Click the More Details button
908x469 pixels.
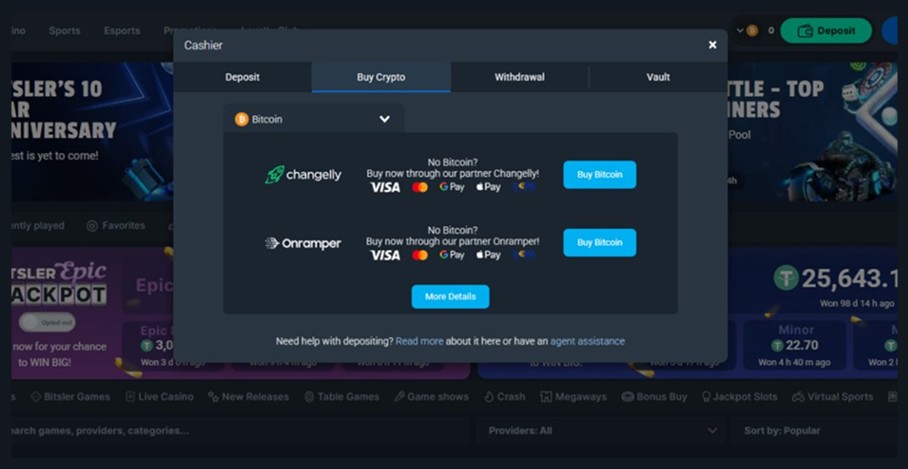tap(450, 297)
